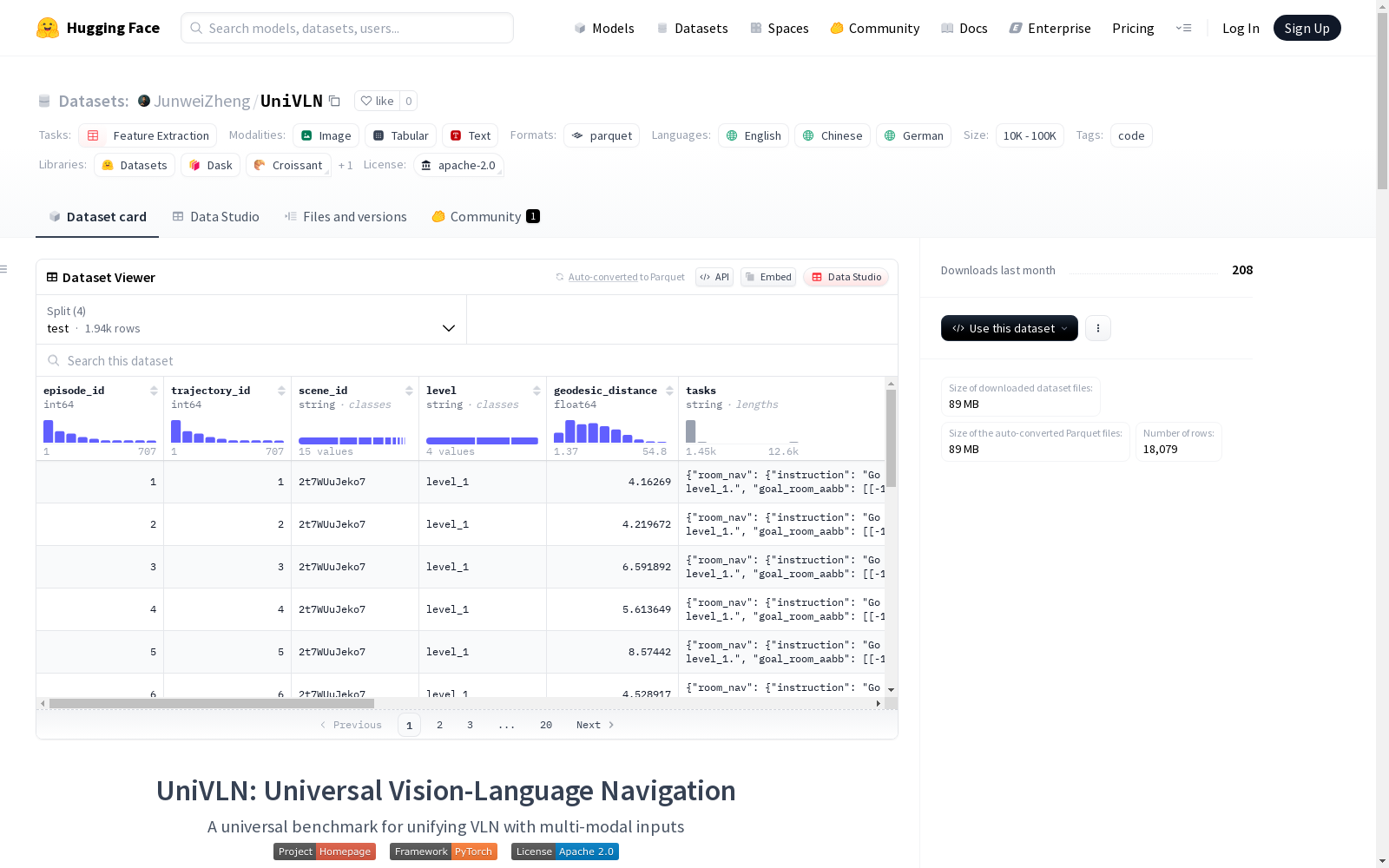The height and width of the screenshot is (868, 1389).
Task: Click the Sign Up button
Action: pos(1307,28)
